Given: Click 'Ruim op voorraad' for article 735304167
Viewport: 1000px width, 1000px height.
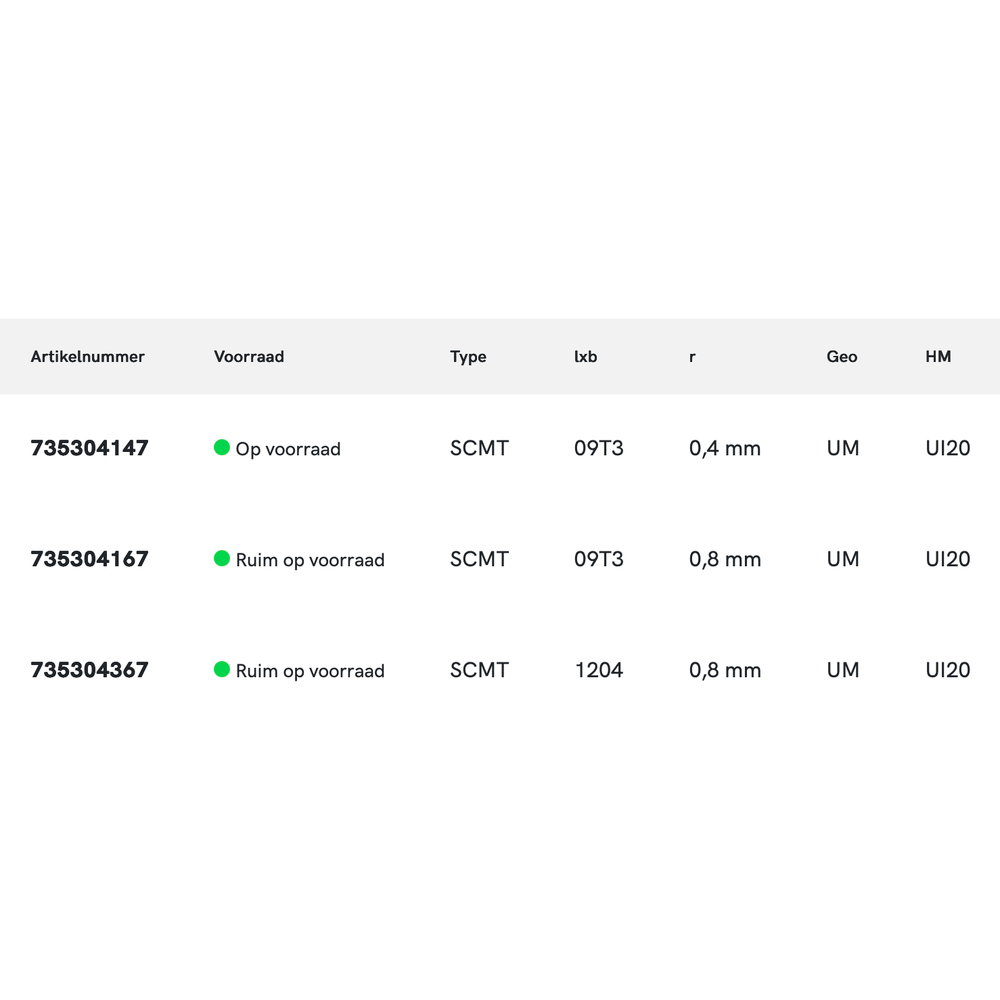Looking at the screenshot, I should click(310, 560).
